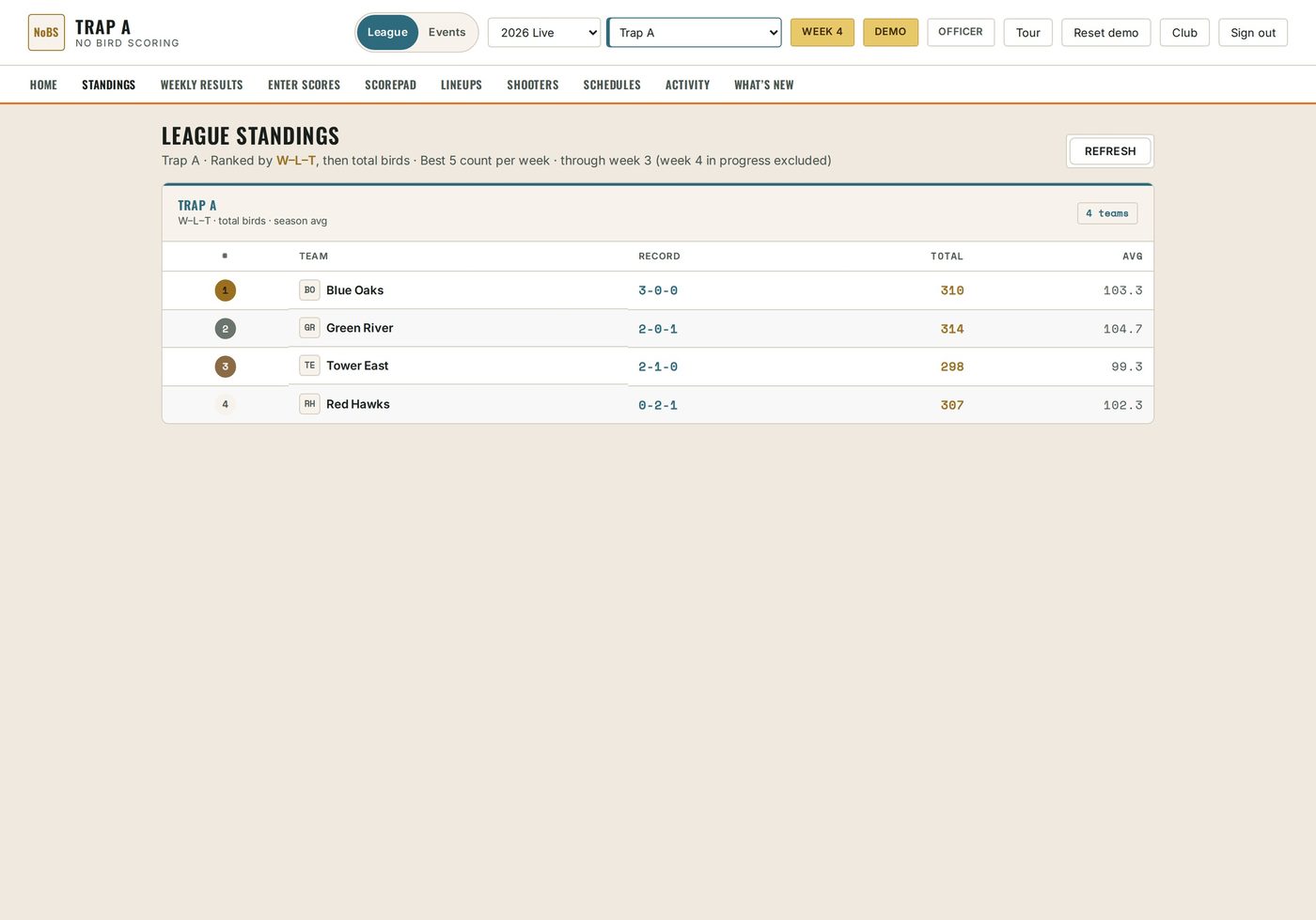Click the BO team badge icon

pyautogui.click(x=309, y=290)
